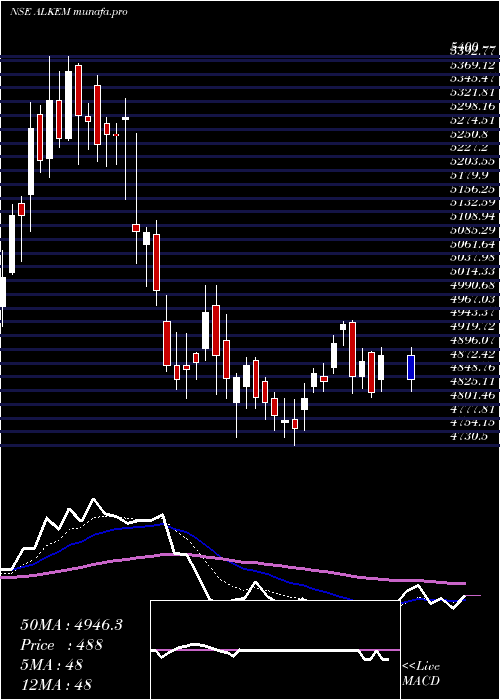
Task: Click the NSE ALKEM munafa.pro chart title
Action: tap(68, 12)
